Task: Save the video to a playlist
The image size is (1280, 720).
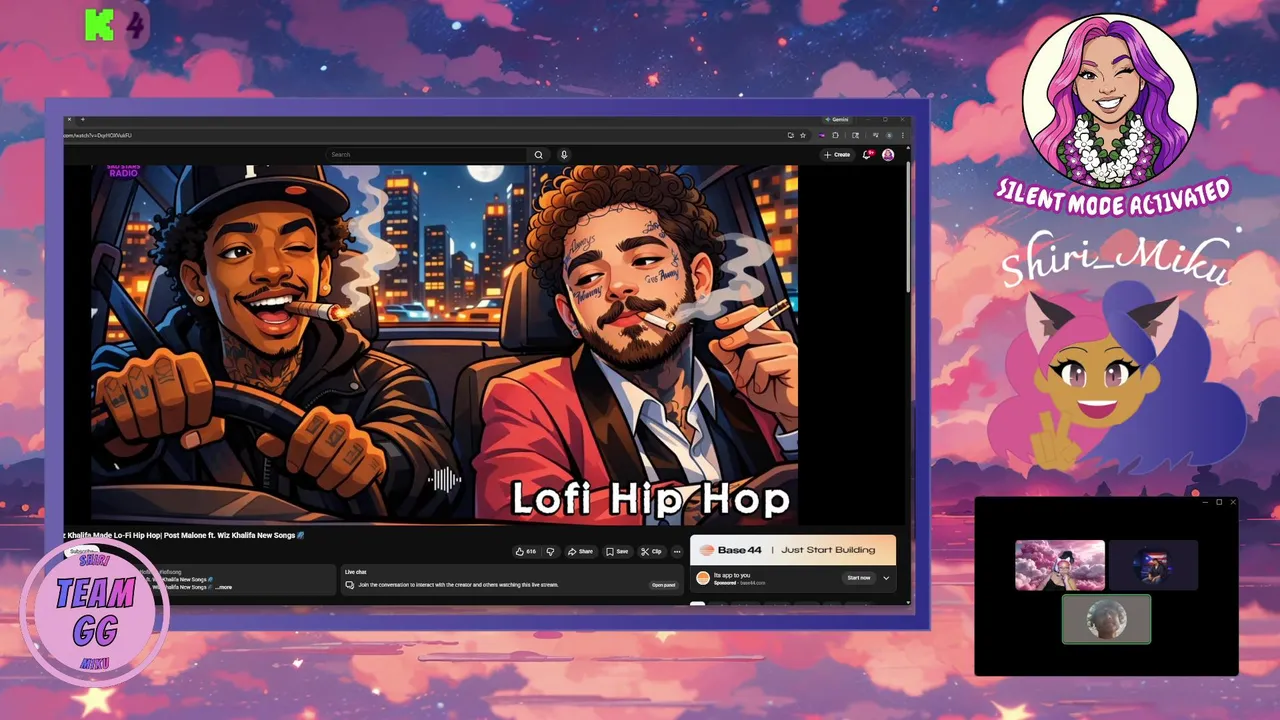Action: pos(616,551)
